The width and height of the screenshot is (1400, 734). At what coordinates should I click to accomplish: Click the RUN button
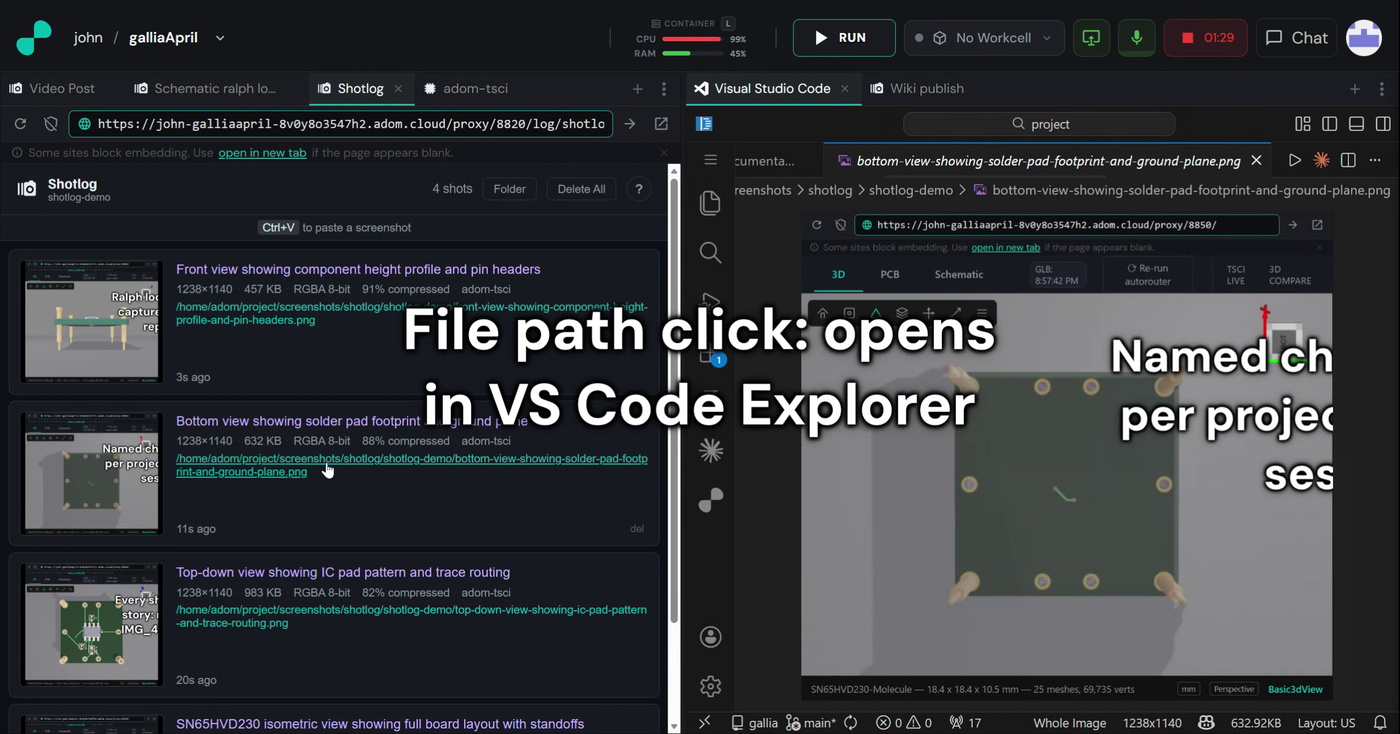pos(842,37)
